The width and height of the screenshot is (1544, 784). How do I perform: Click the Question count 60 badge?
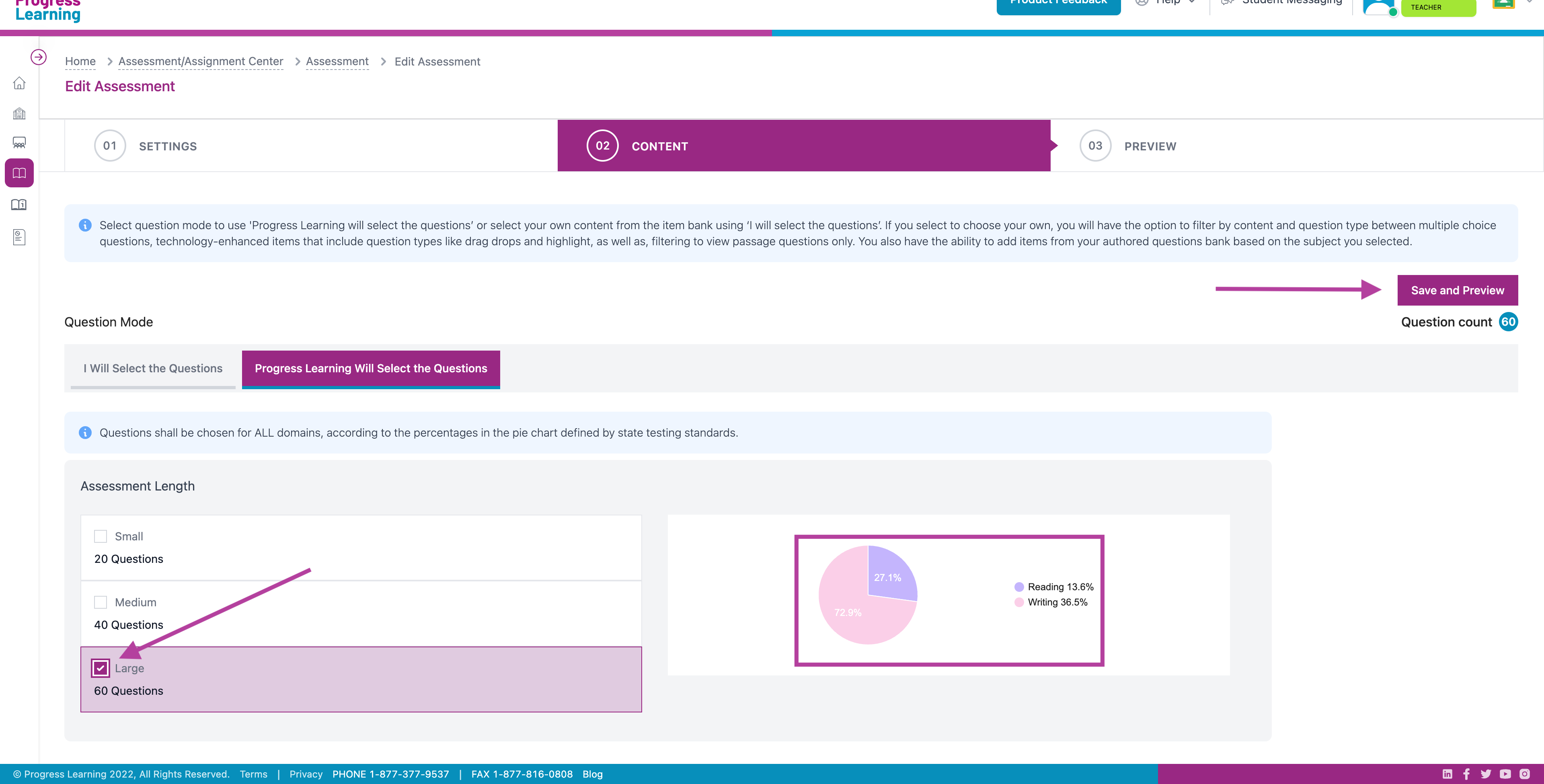(1508, 322)
